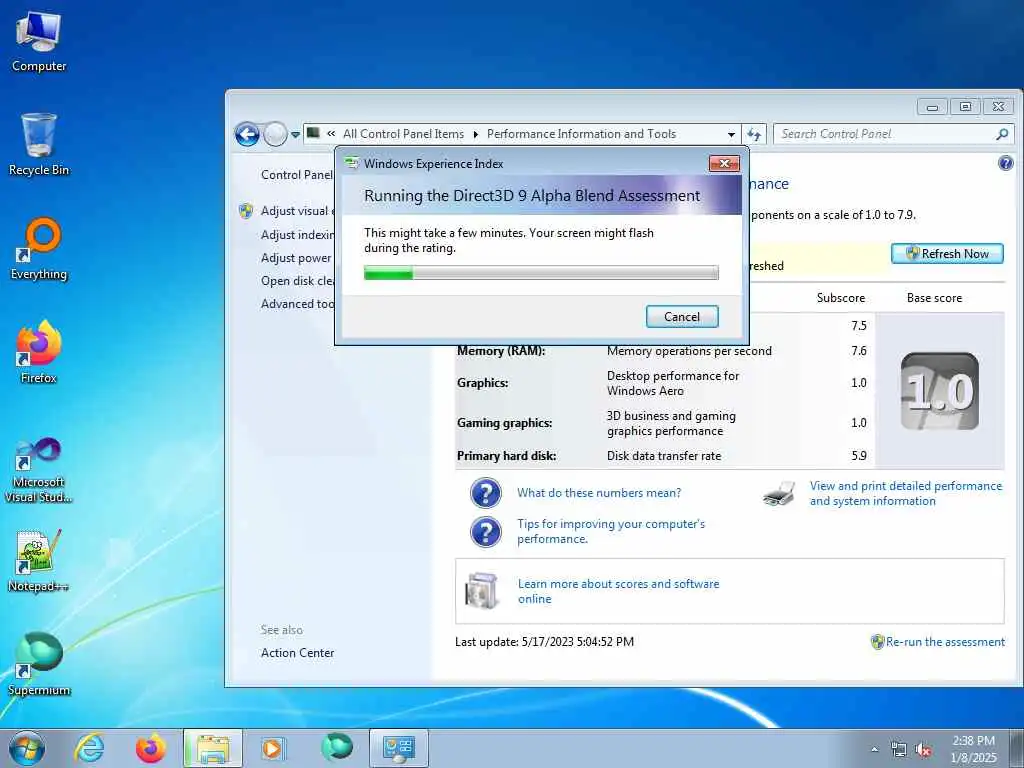The image size is (1024, 768).
Task: Click the help icon beside performance tips
Action: click(x=485, y=532)
